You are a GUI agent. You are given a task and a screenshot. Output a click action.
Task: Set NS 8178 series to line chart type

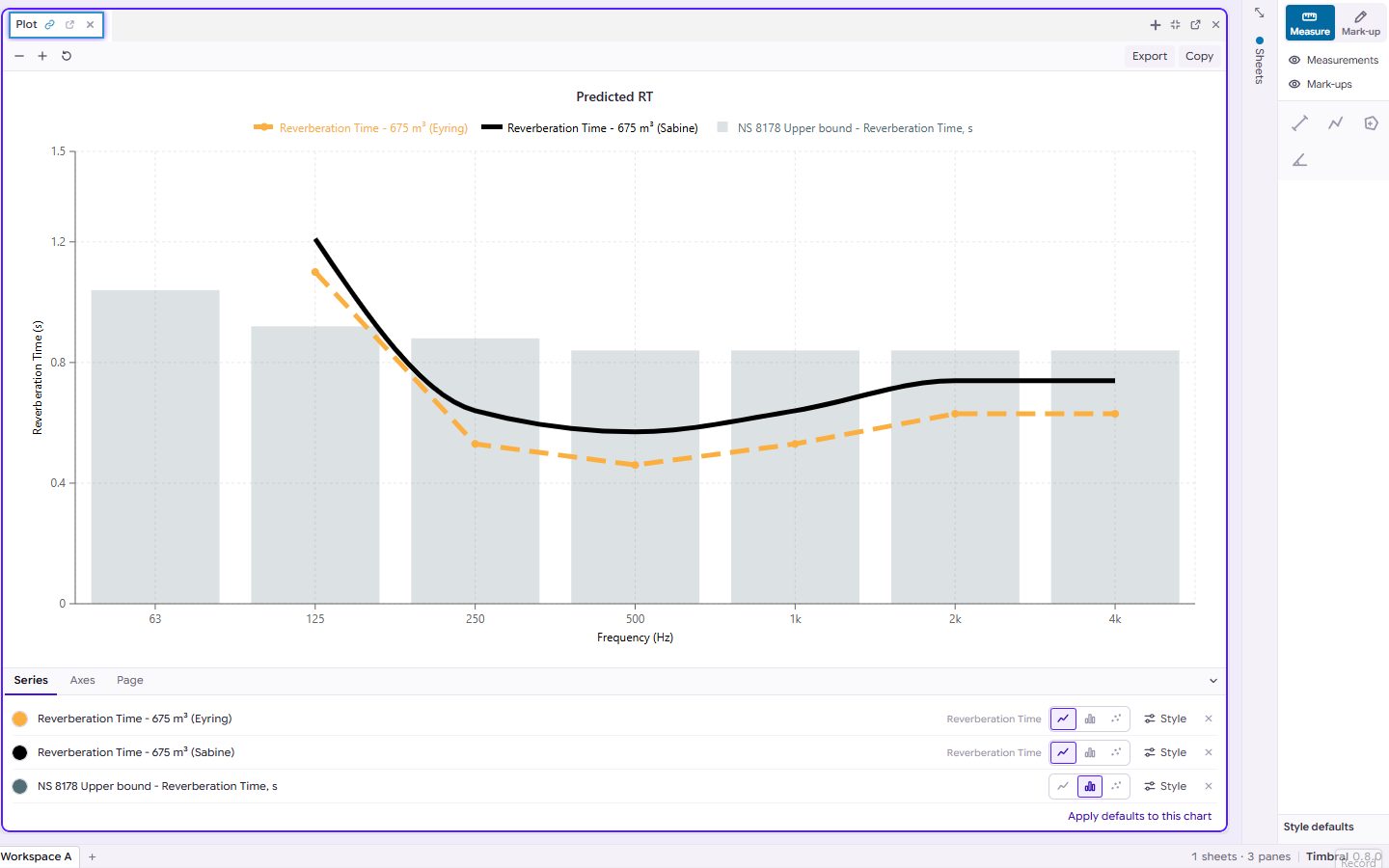(1063, 786)
